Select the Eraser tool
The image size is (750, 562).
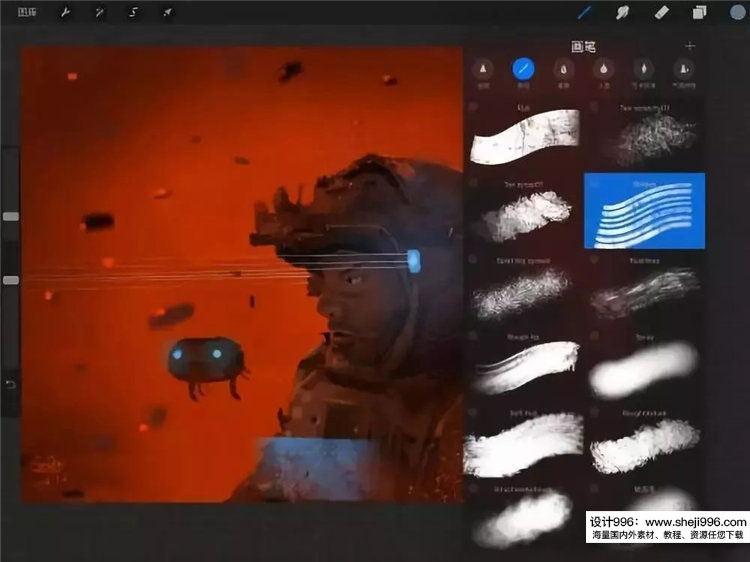pos(662,13)
